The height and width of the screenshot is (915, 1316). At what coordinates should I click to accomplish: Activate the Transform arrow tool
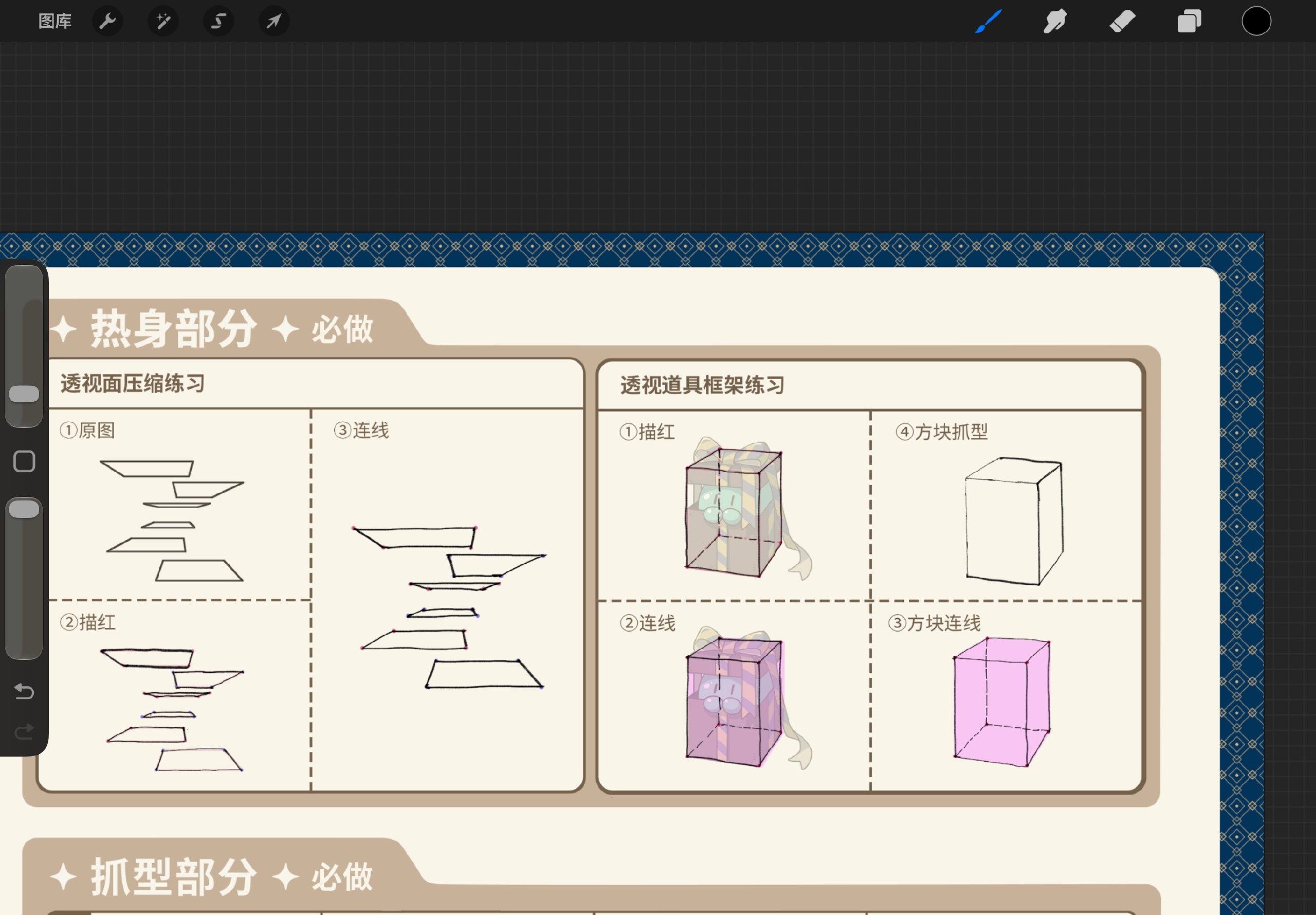point(274,21)
